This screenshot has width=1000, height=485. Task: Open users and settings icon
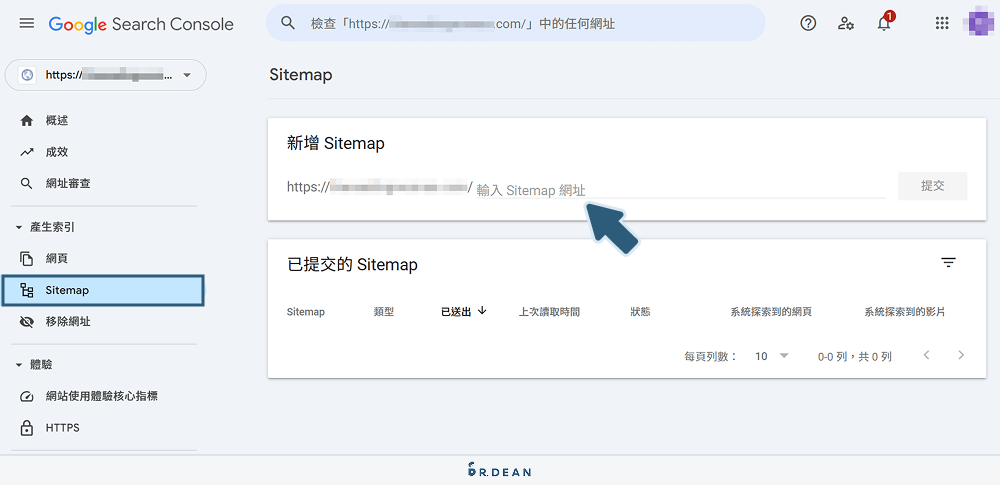click(846, 24)
